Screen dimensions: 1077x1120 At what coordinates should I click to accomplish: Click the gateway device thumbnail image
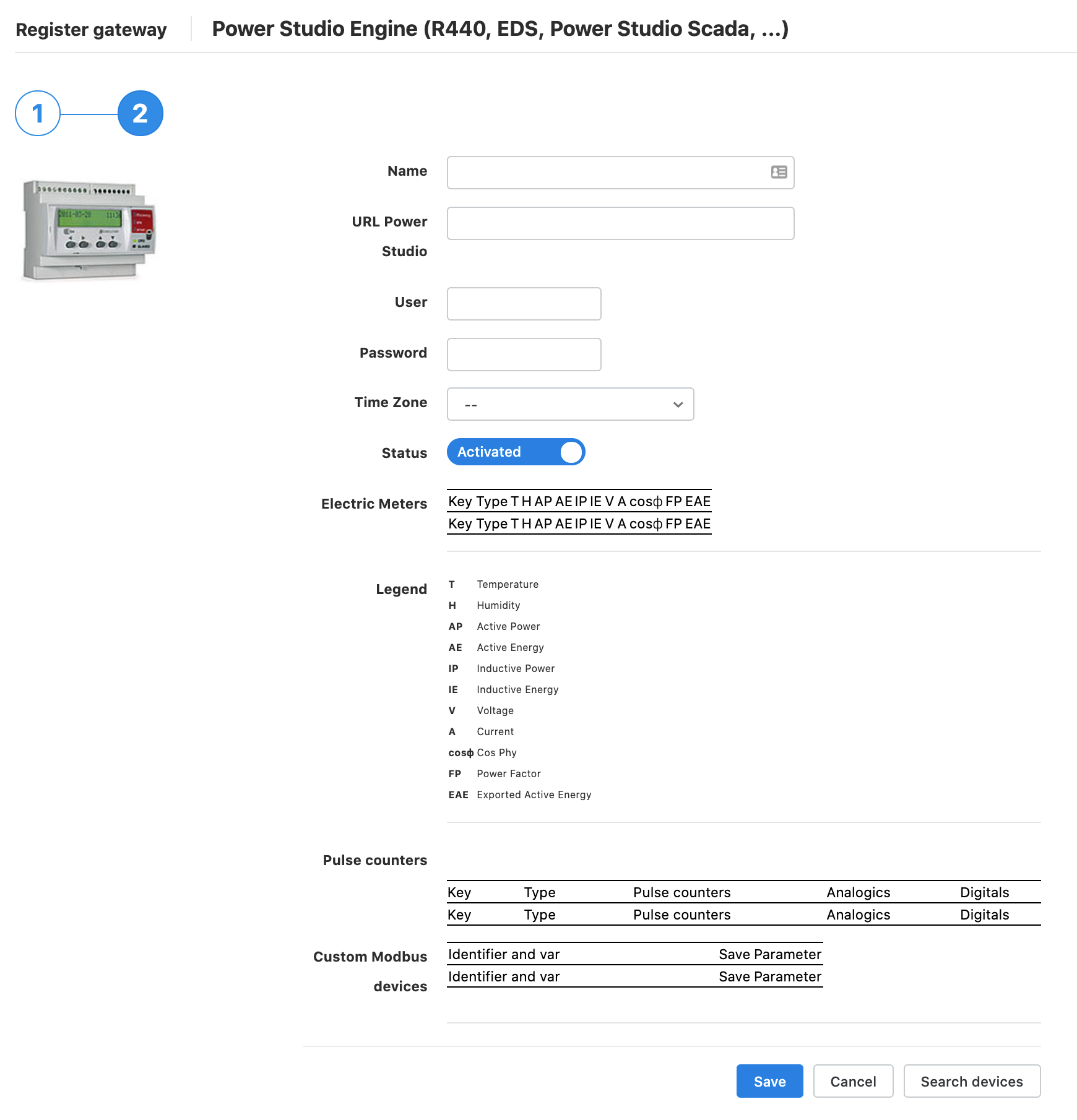(x=89, y=230)
